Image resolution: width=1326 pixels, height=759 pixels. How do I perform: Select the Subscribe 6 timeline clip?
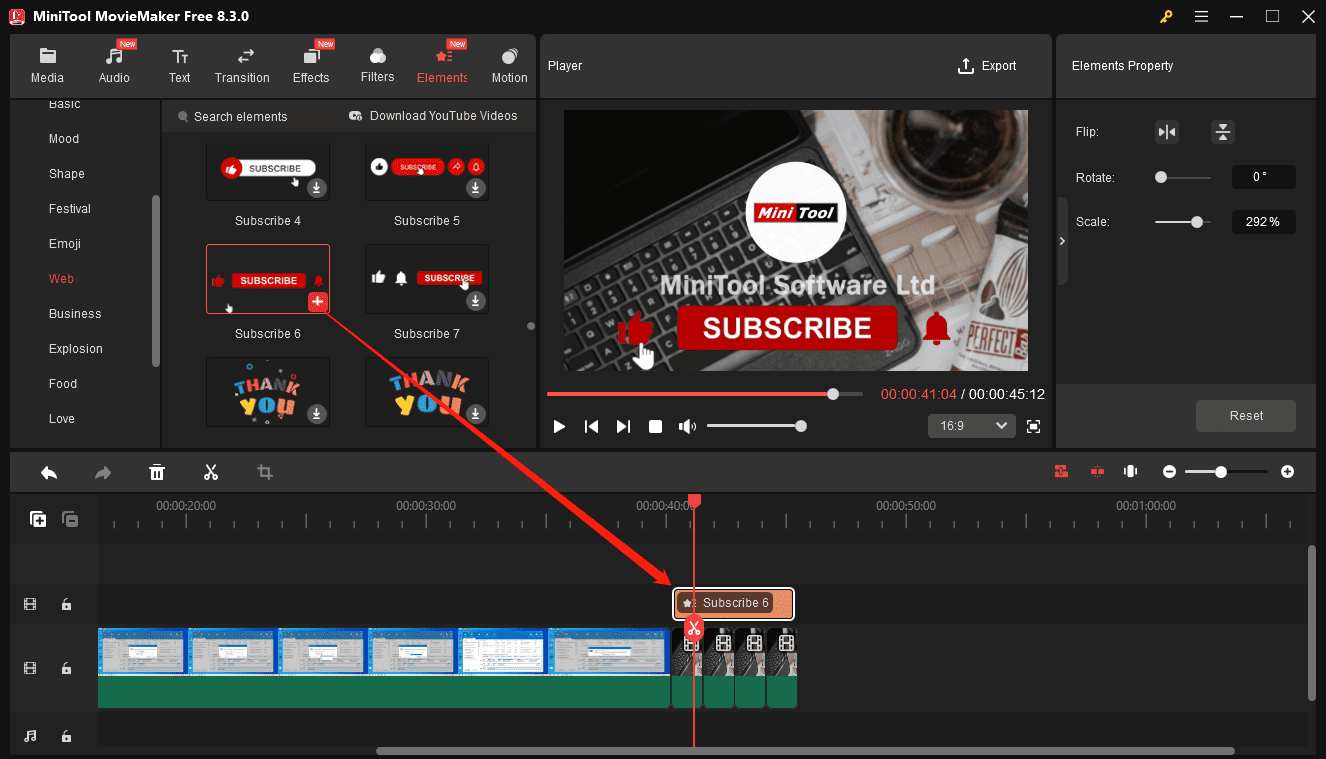click(x=734, y=603)
